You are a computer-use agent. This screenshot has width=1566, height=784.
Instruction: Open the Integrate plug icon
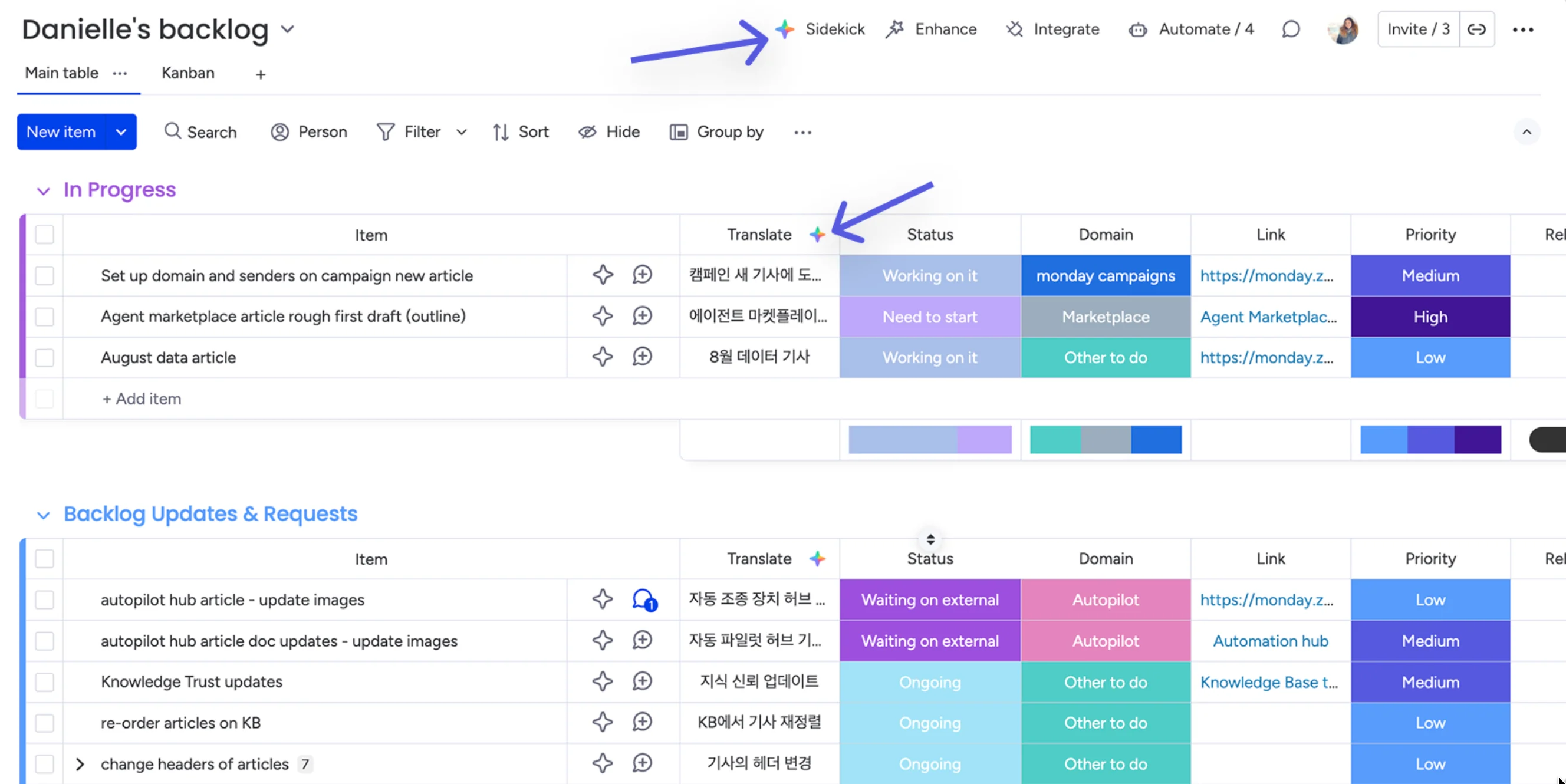tap(1015, 29)
